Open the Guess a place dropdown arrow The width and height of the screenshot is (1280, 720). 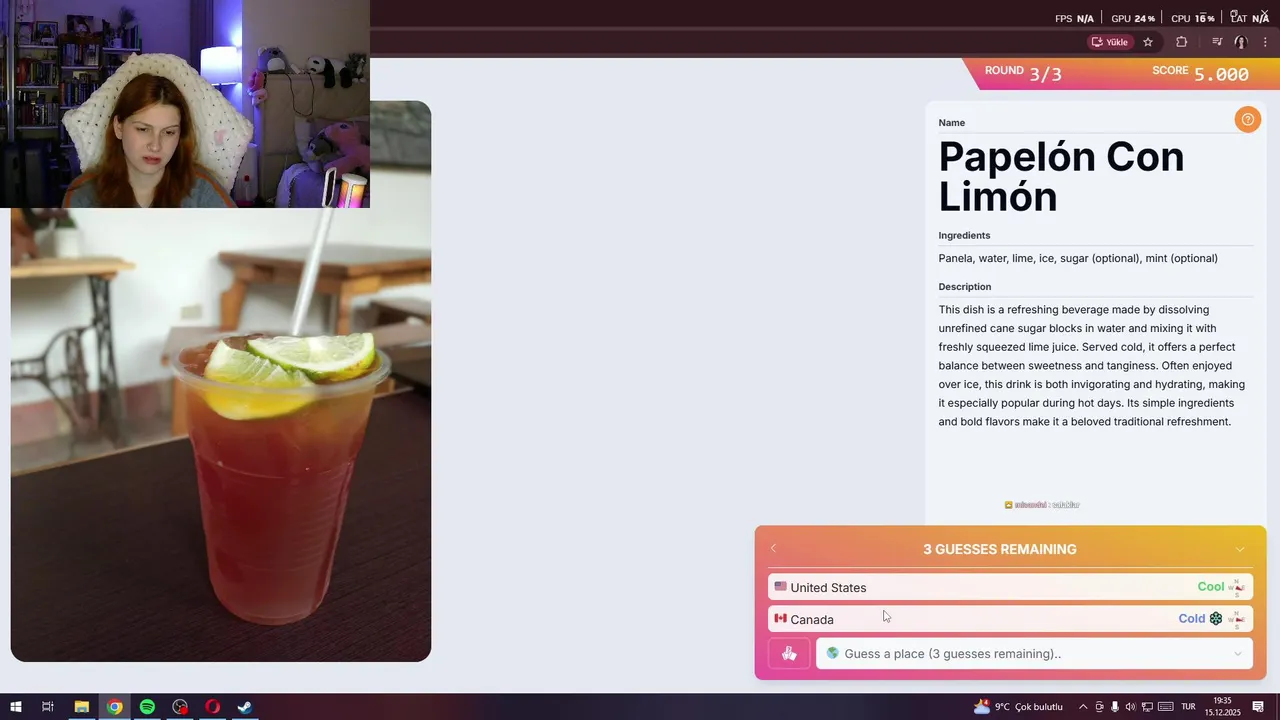[x=1237, y=654]
